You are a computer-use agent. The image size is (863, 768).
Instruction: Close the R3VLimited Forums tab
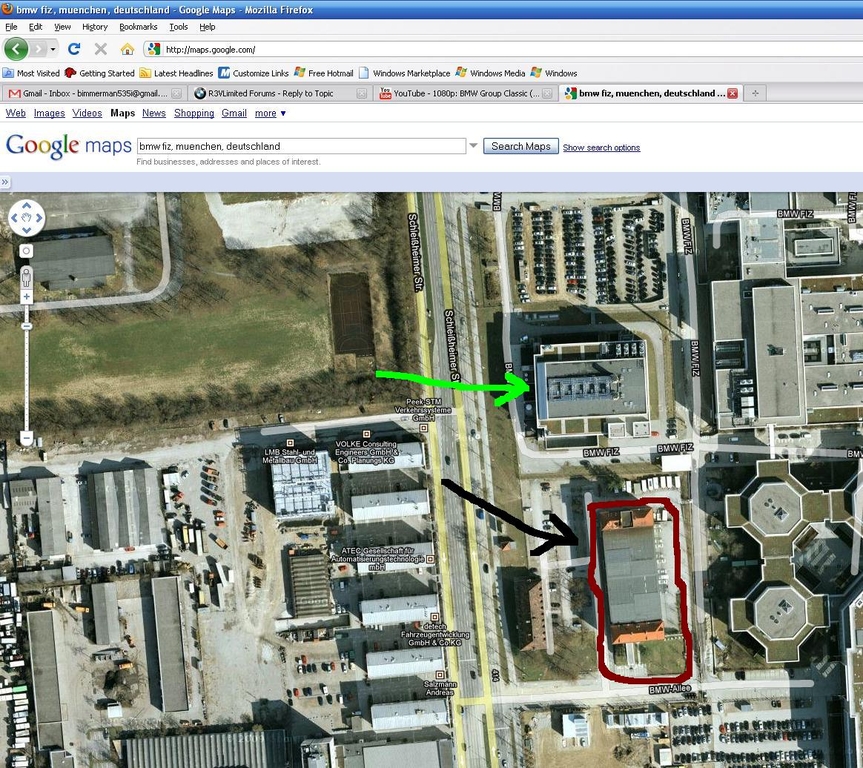coord(362,94)
